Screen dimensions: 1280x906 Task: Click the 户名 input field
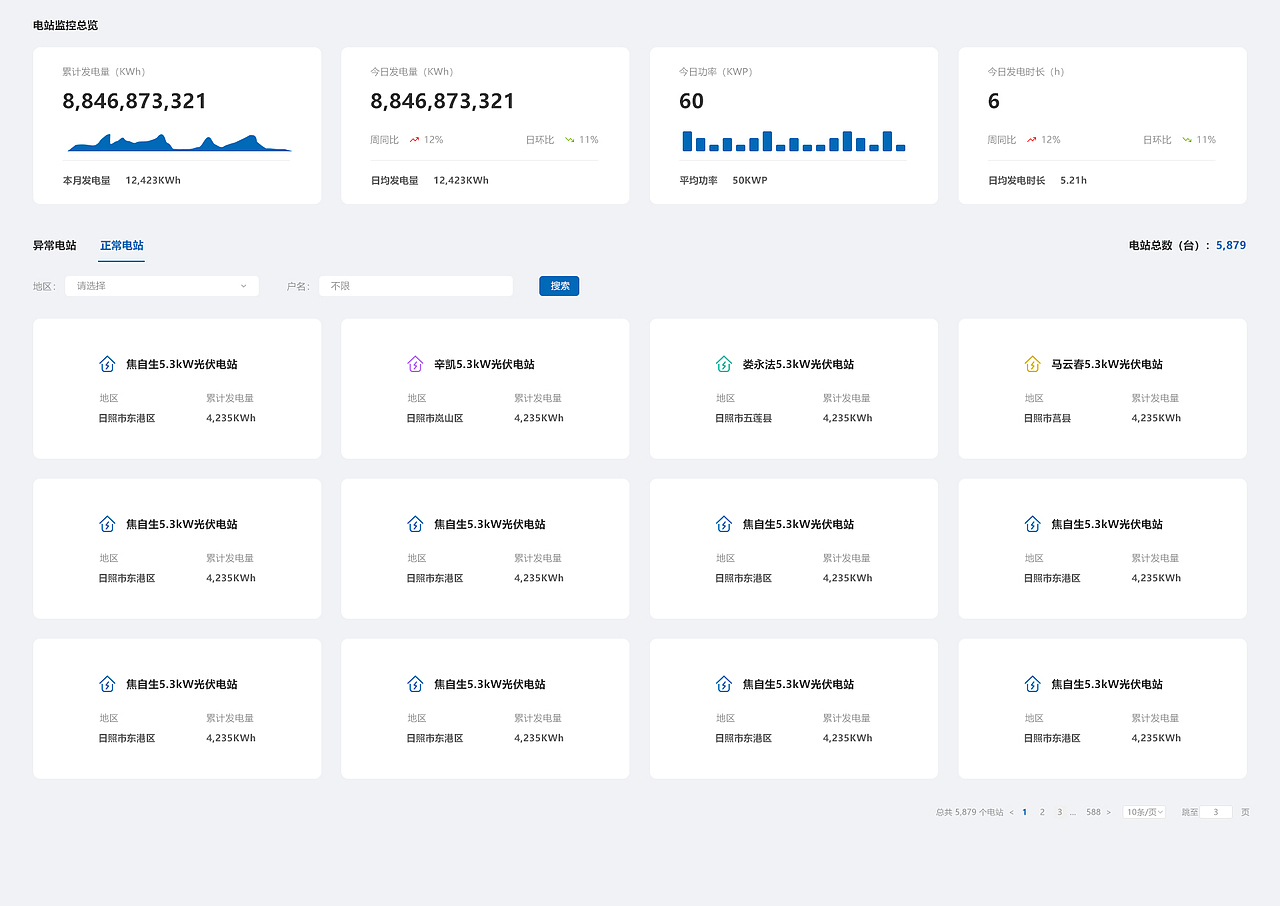tap(416, 286)
